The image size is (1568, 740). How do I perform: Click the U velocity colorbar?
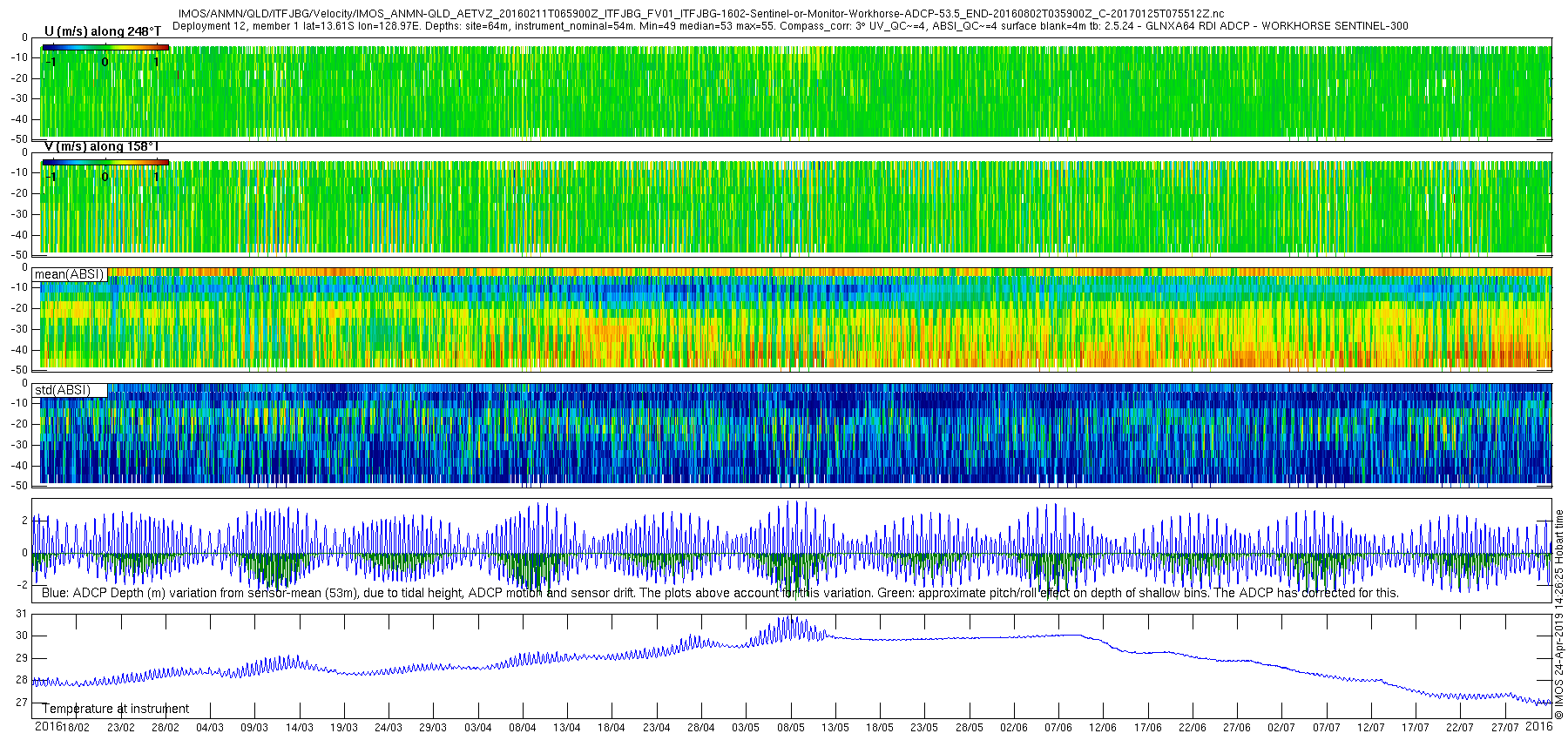point(105,47)
